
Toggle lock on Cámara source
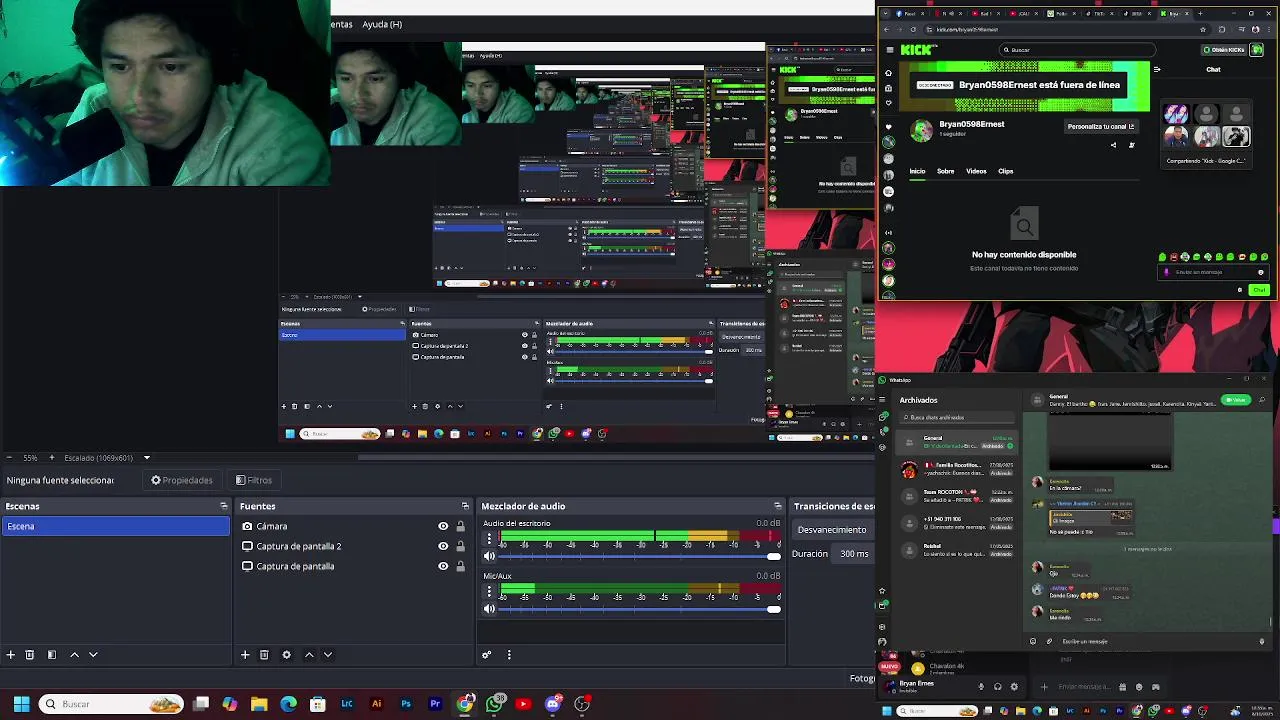pyautogui.click(x=460, y=526)
